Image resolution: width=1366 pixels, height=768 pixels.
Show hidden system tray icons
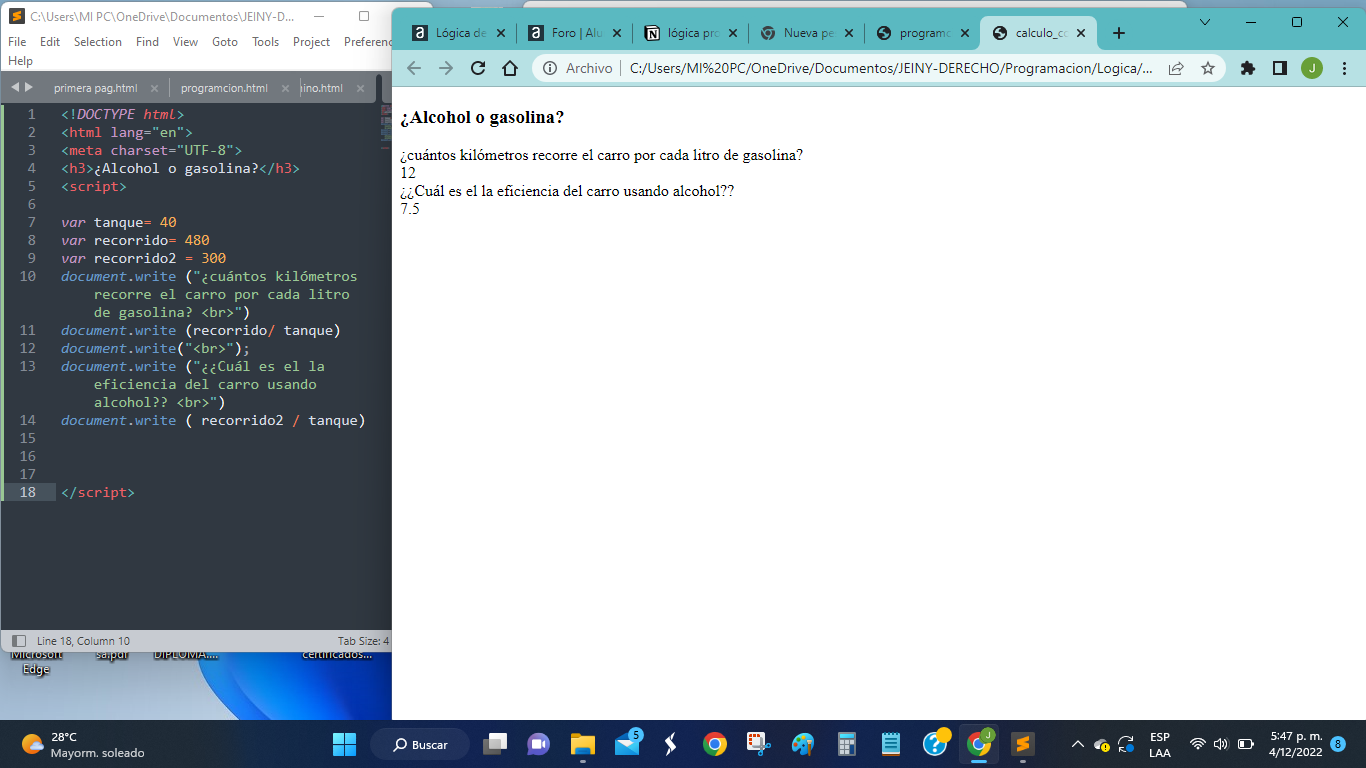(1077, 744)
